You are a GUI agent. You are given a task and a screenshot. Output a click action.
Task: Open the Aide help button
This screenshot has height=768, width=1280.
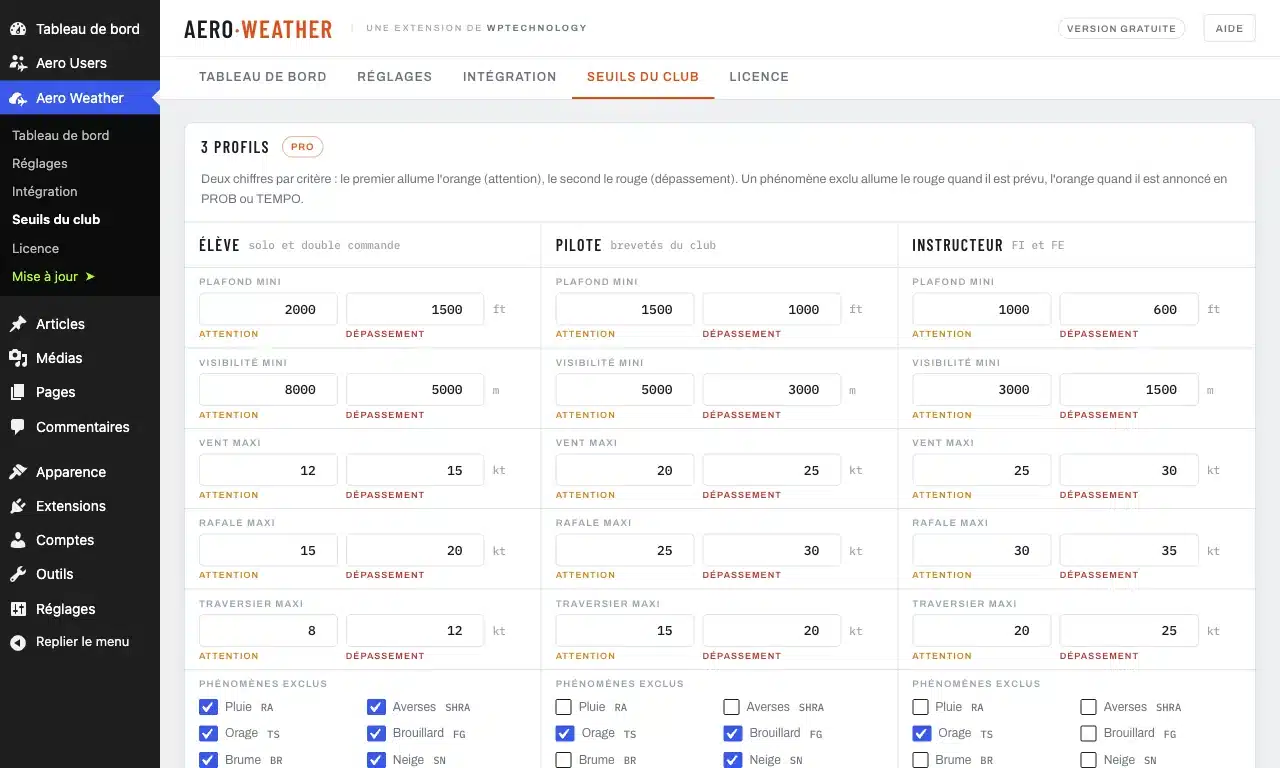coord(1229,29)
